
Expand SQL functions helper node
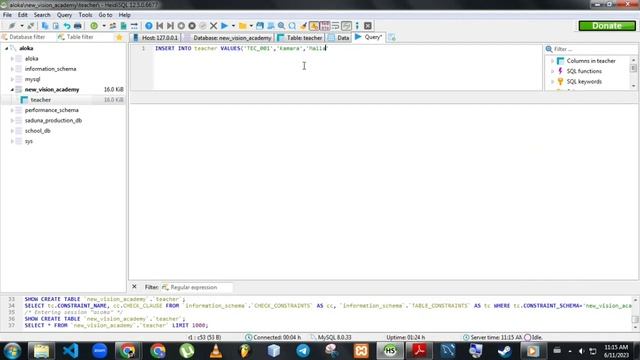553,71
